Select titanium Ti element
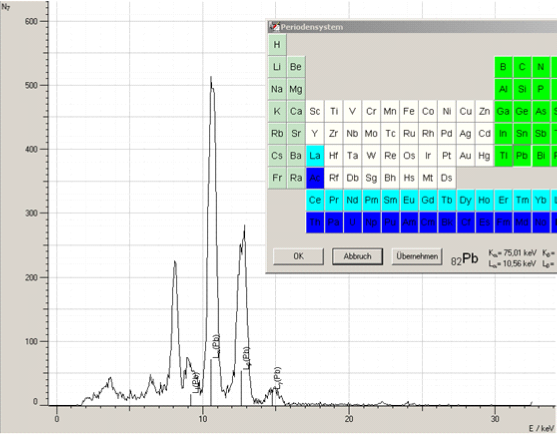 click(x=334, y=112)
